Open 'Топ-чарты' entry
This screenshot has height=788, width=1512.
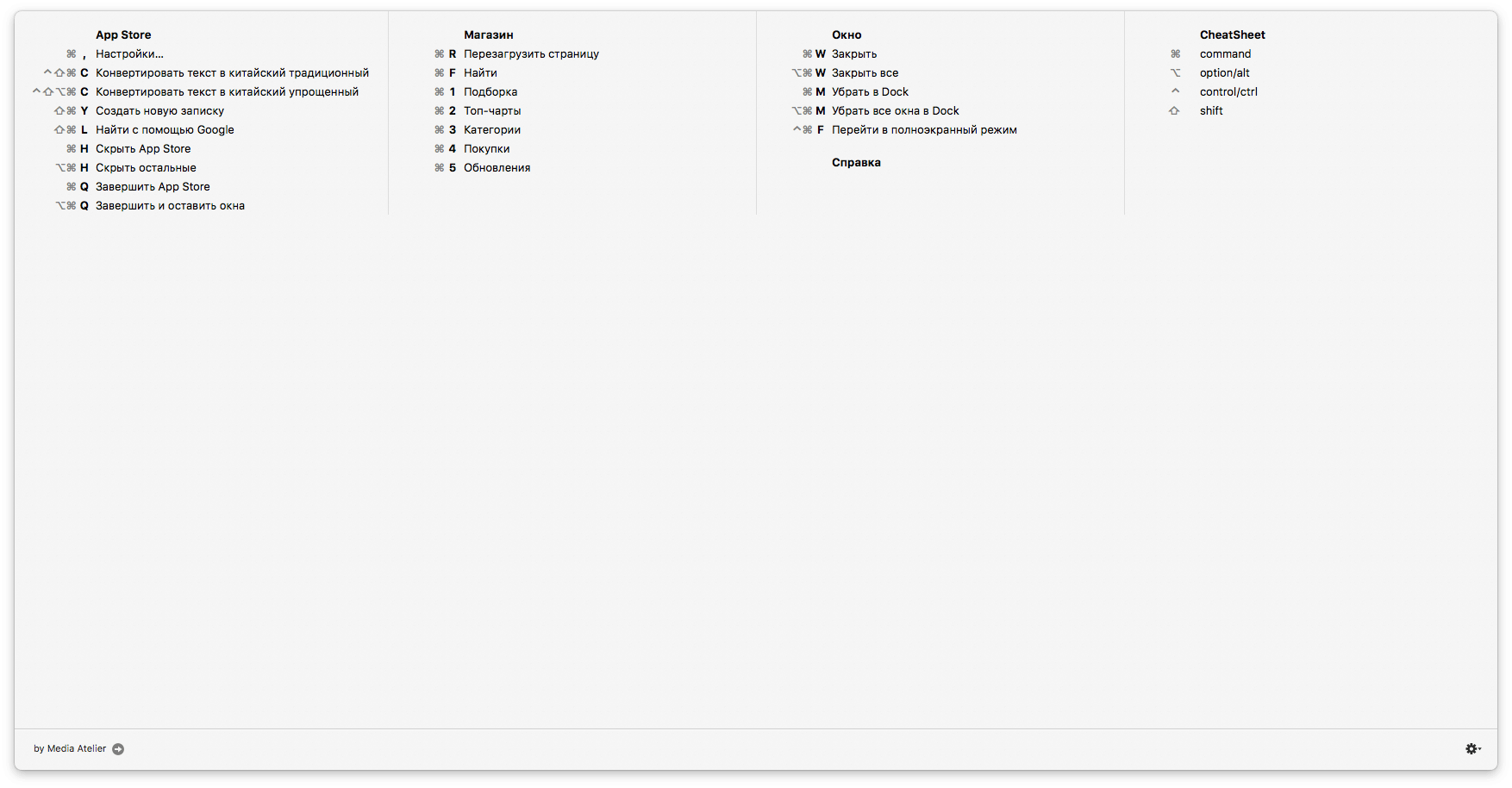[x=492, y=110]
